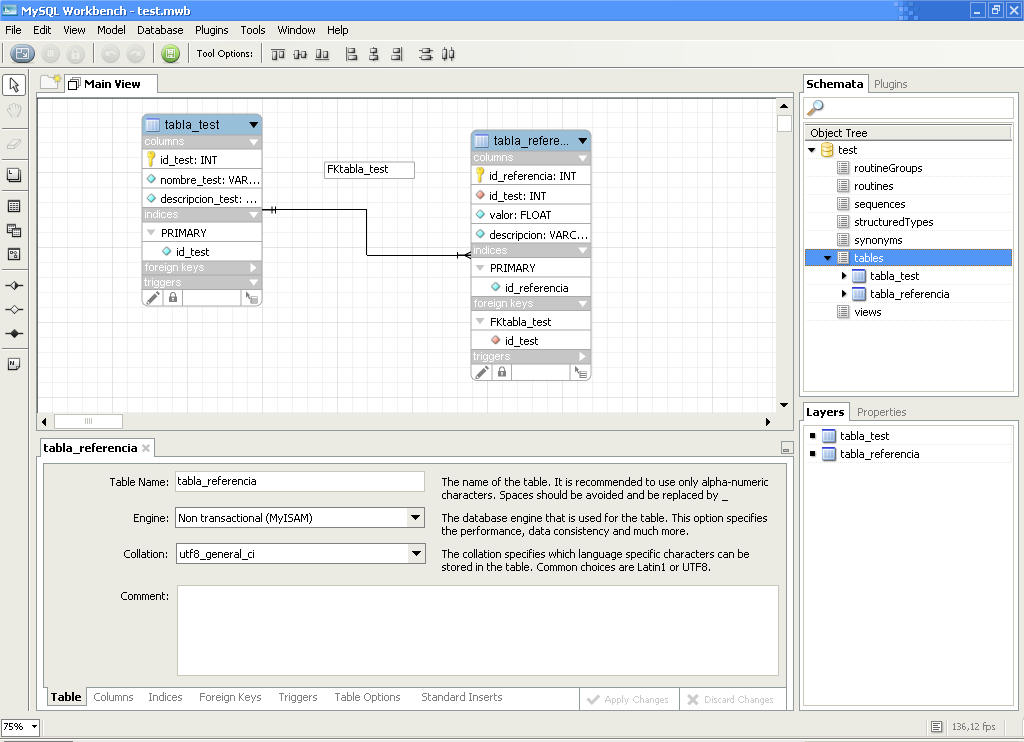This screenshot has width=1024, height=742.
Task: Close the tabla_referencia editor tab
Action: point(146,448)
